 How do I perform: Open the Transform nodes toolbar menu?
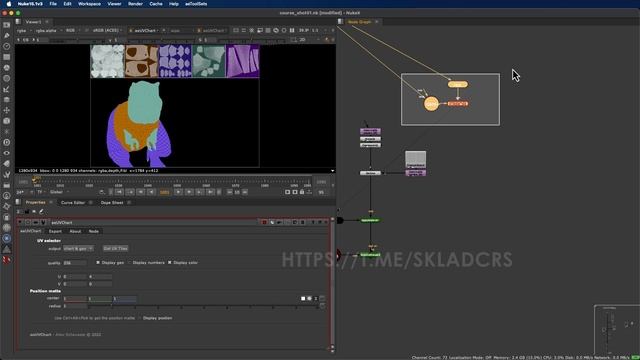[7, 110]
